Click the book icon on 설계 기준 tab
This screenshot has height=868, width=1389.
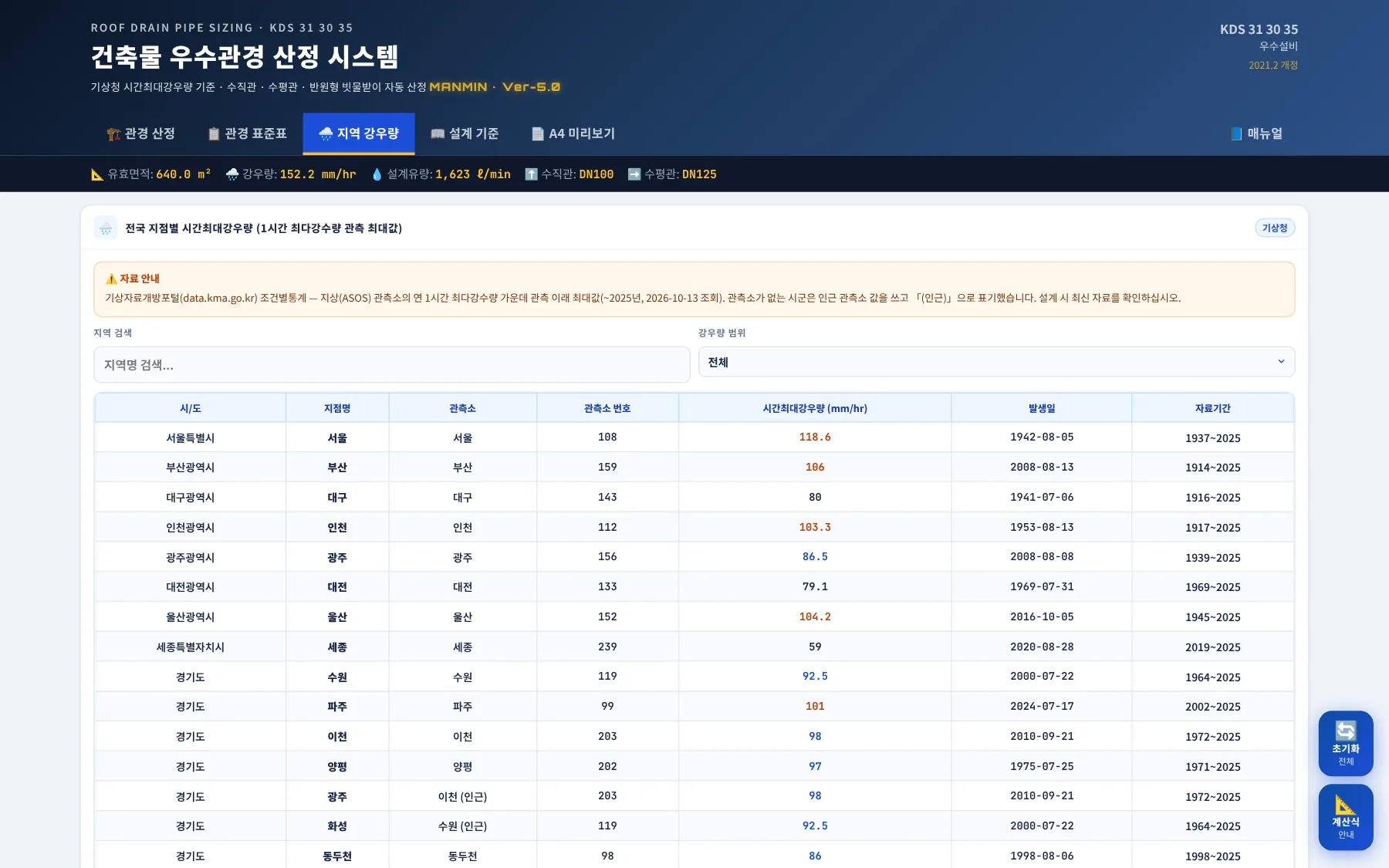pos(438,134)
